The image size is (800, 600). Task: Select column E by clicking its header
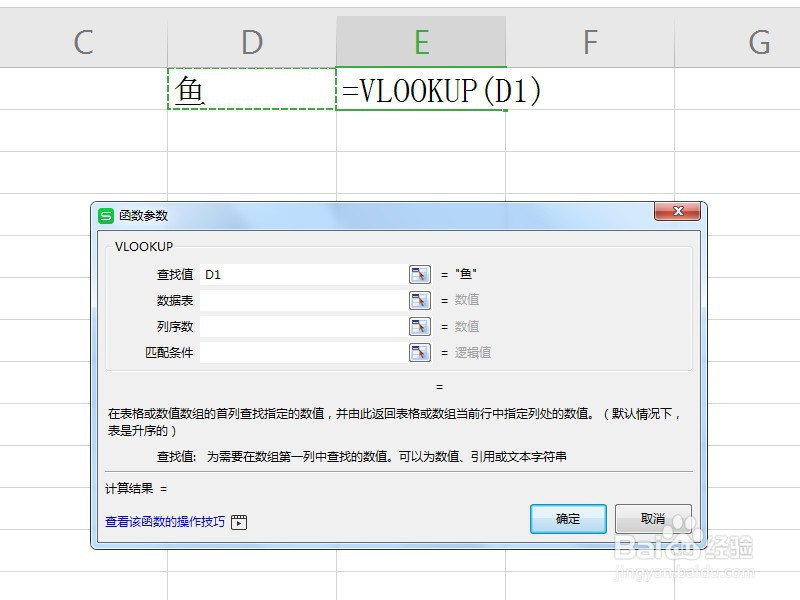tap(421, 41)
